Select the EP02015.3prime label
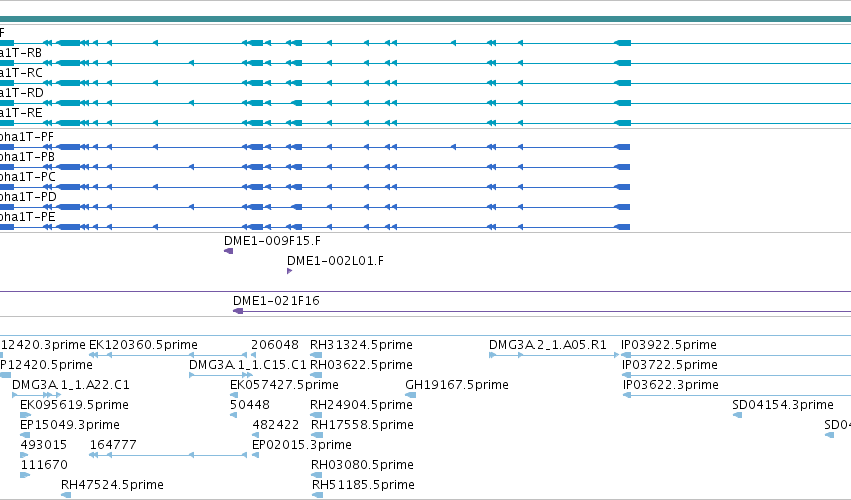 (302, 445)
